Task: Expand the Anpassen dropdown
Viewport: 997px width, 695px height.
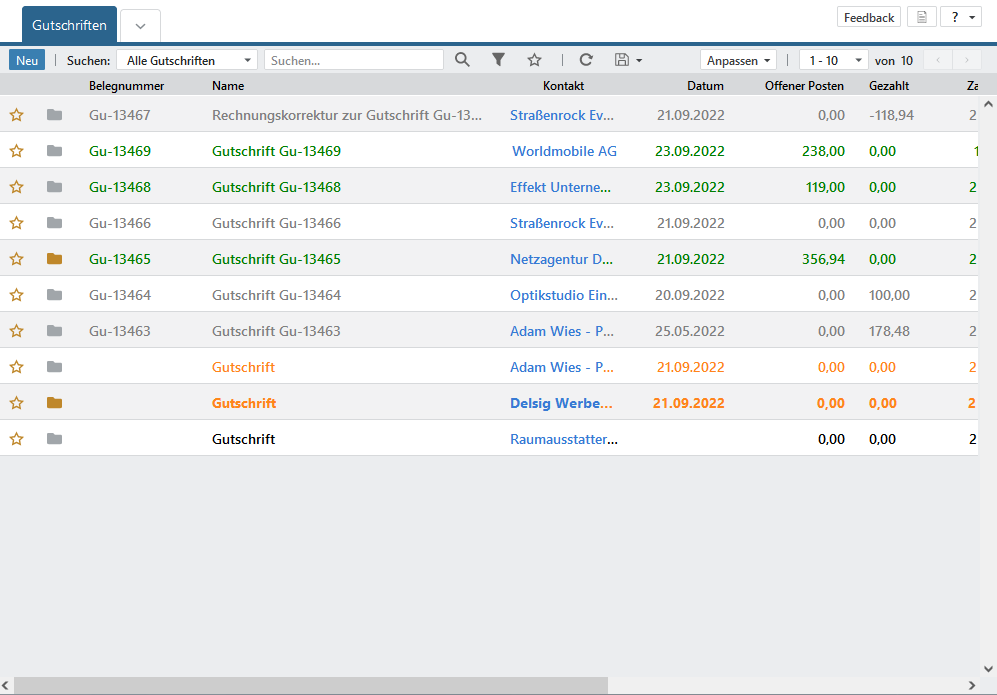Action: point(739,60)
